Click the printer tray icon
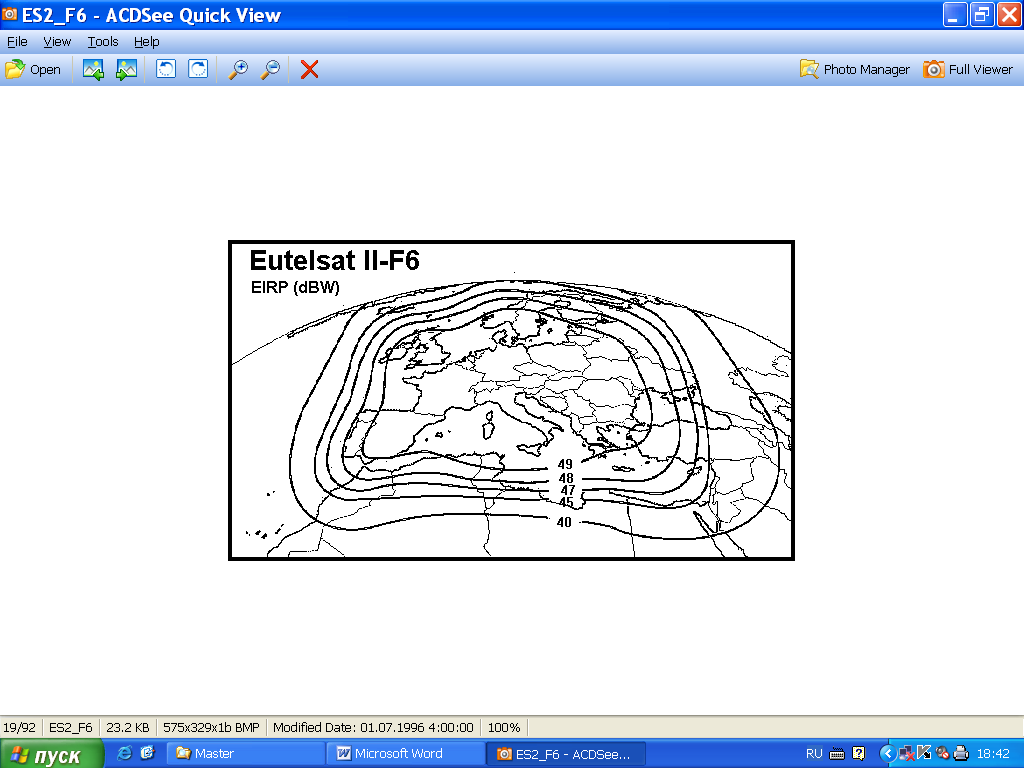This screenshot has width=1024, height=768. point(961,754)
